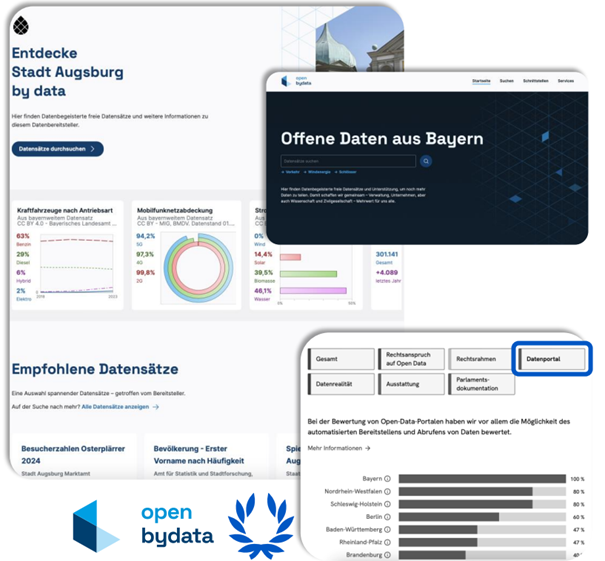Select the Datenrealität tab
This screenshot has height=561, width=605.
[x=341, y=384]
